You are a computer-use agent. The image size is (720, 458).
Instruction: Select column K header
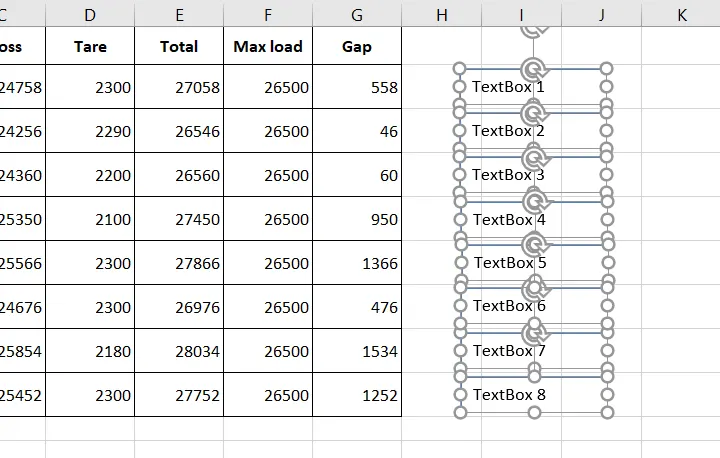coord(680,14)
